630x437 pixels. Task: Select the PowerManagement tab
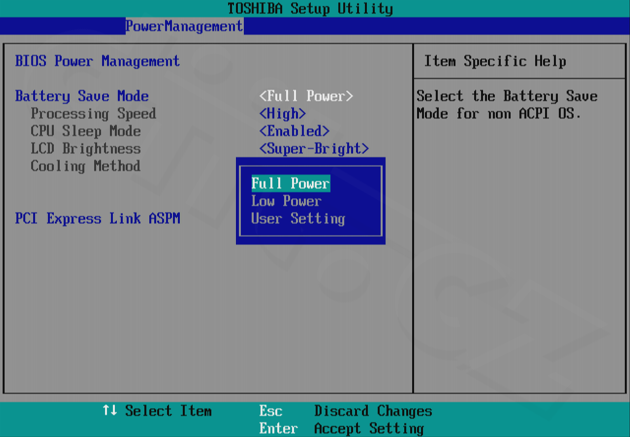[184, 26]
